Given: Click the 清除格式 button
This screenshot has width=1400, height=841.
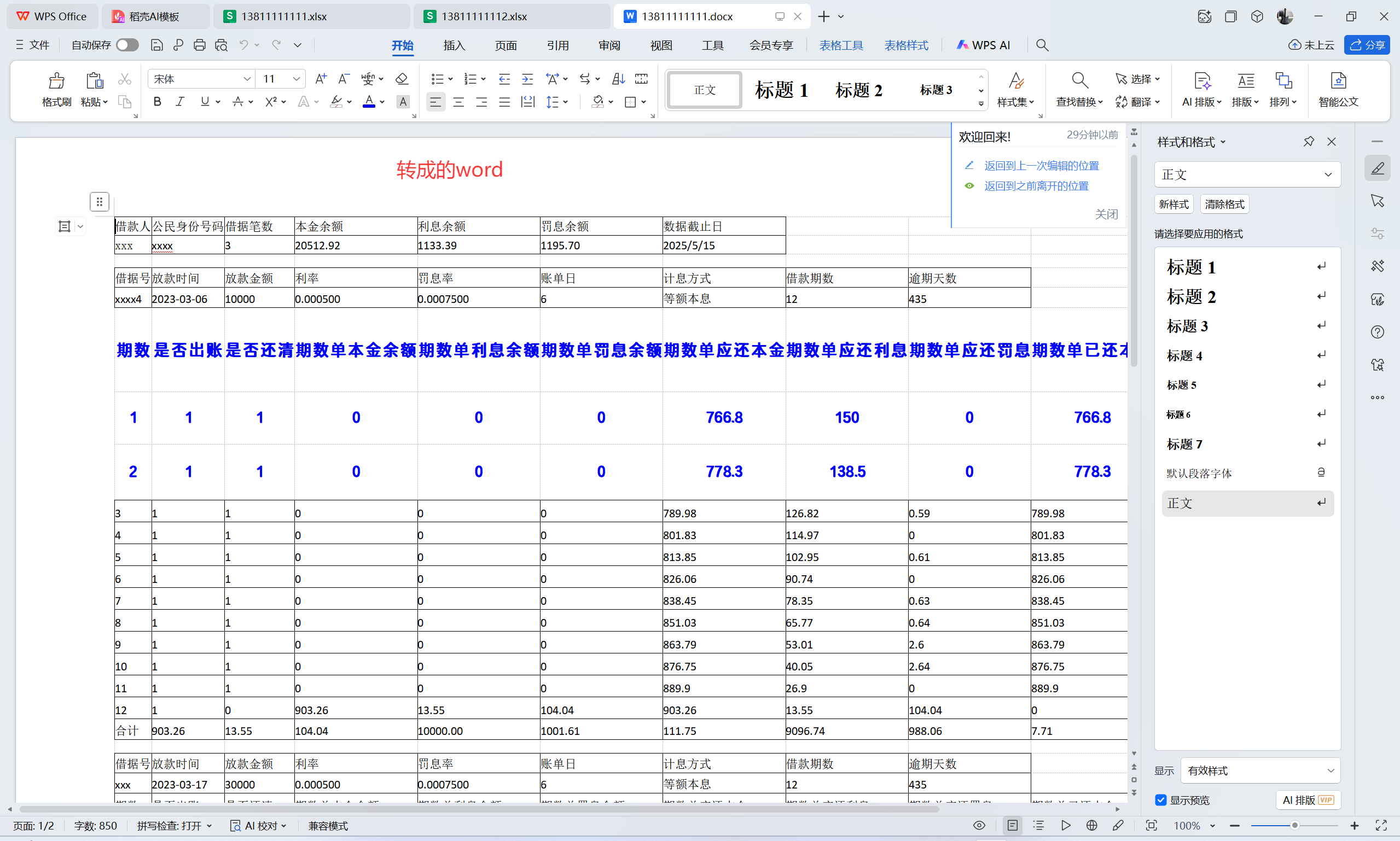Looking at the screenshot, I should (1224, 204).
